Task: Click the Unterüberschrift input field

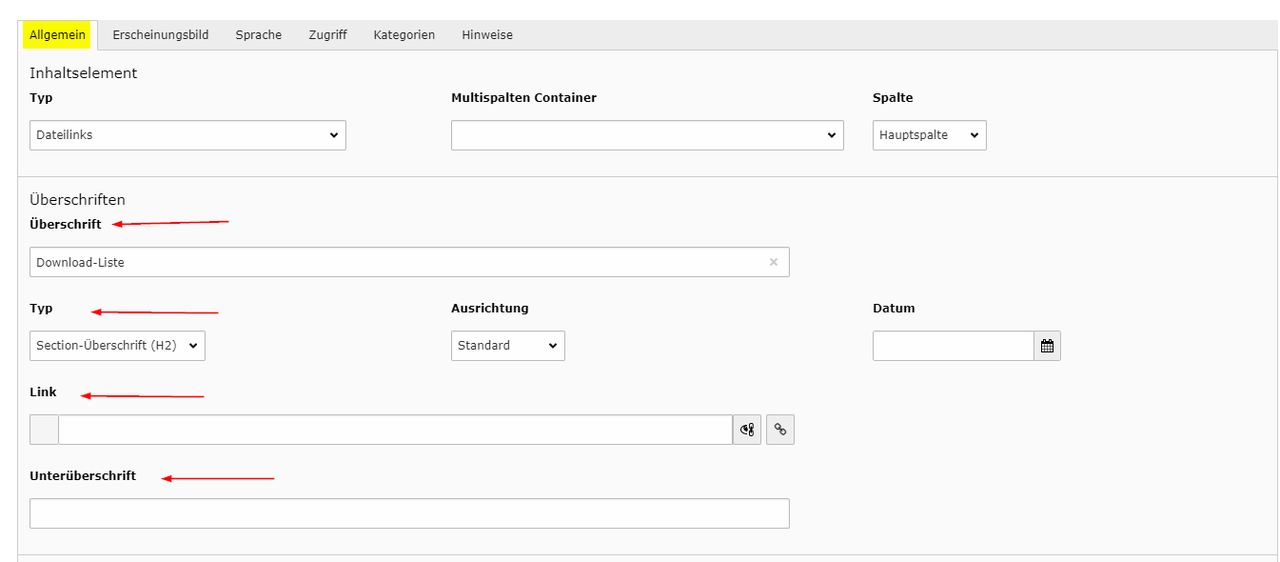Action: (409, 513)
